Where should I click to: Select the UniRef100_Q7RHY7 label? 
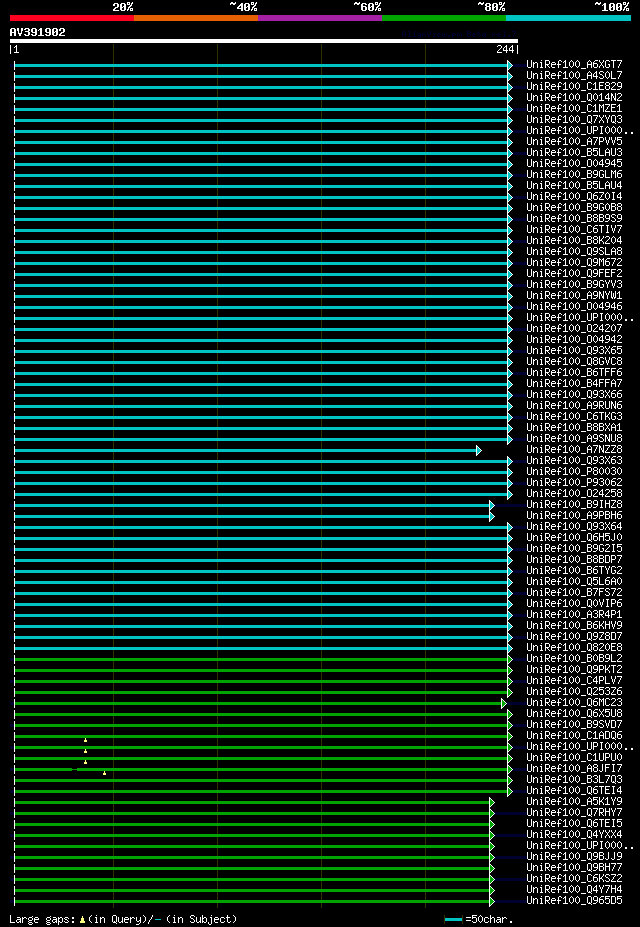574,812
